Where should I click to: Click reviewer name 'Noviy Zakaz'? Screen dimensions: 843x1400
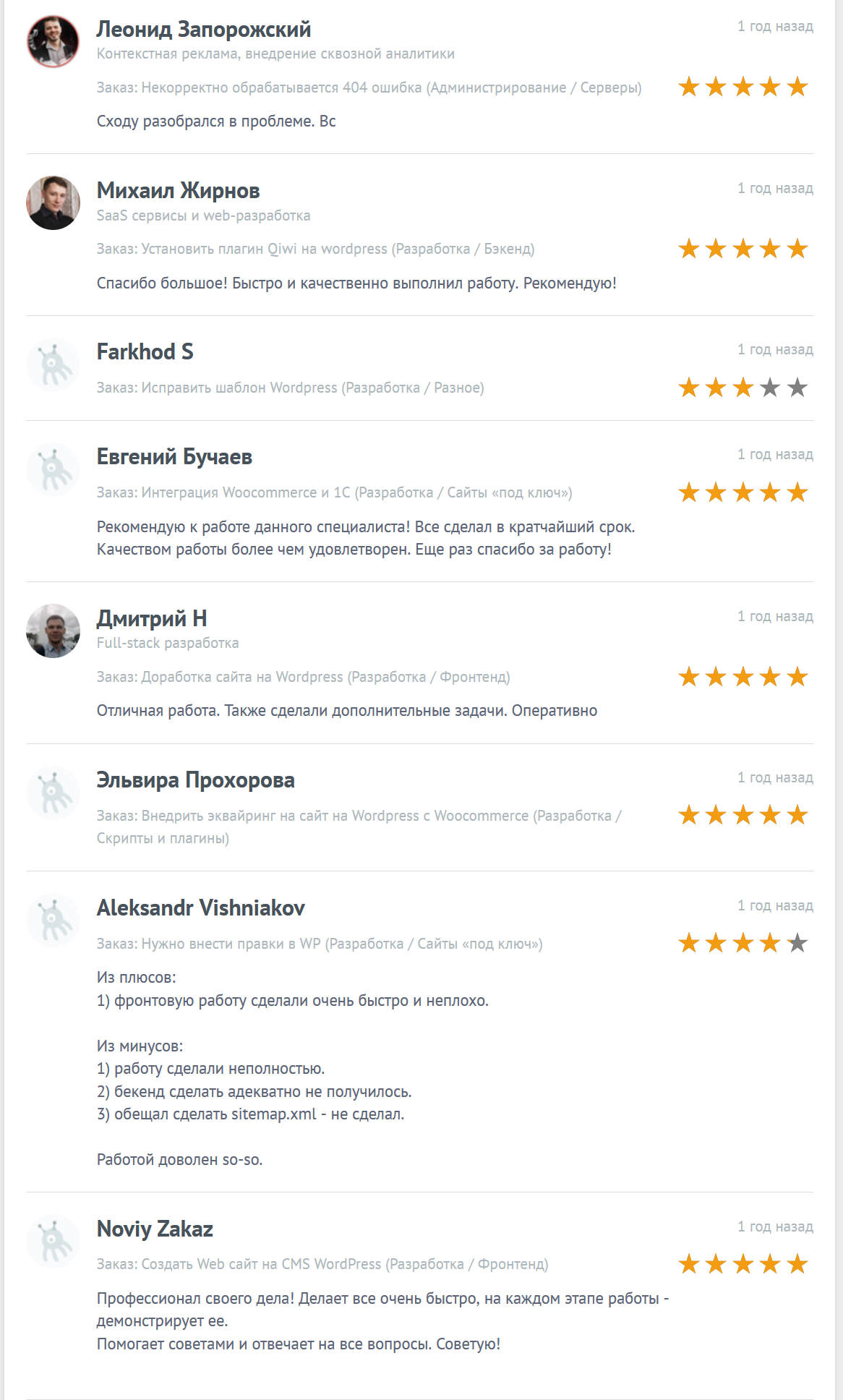[155, 1222]
